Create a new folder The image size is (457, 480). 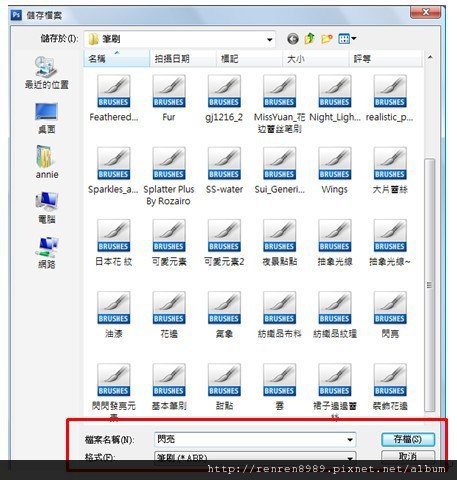coord(327,39)
